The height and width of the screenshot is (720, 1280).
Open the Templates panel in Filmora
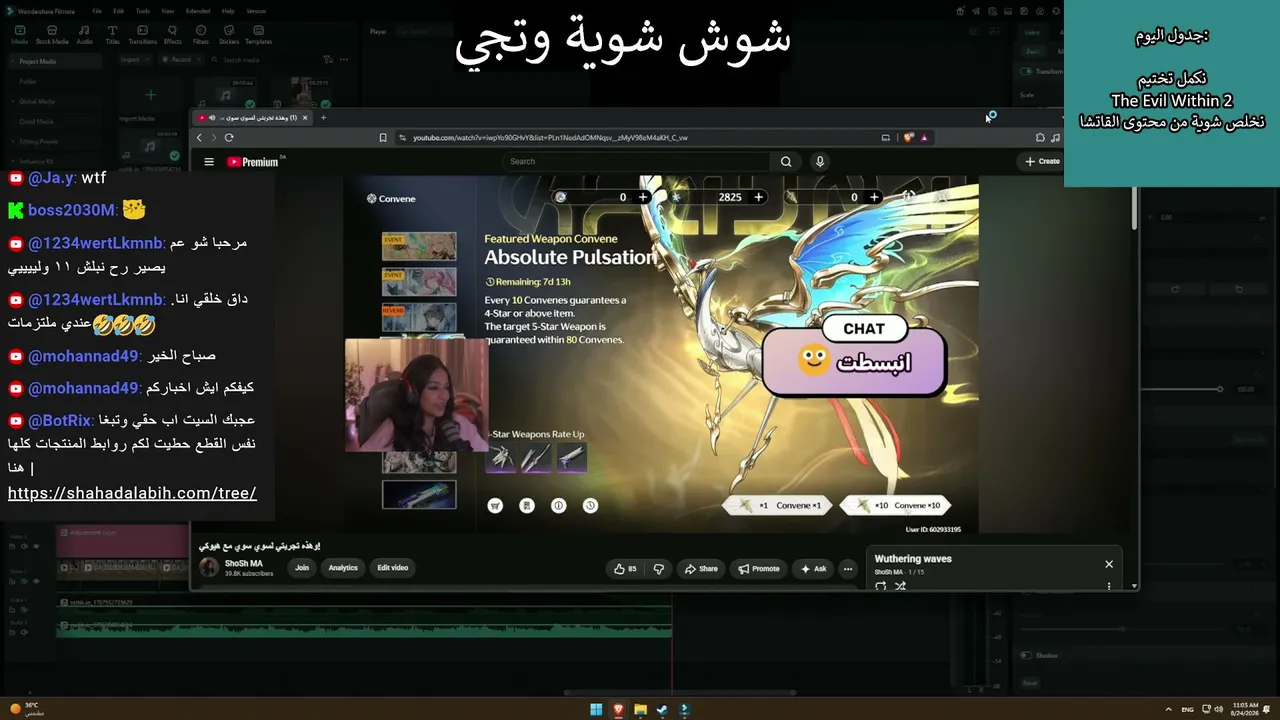[x=258, y=35]
